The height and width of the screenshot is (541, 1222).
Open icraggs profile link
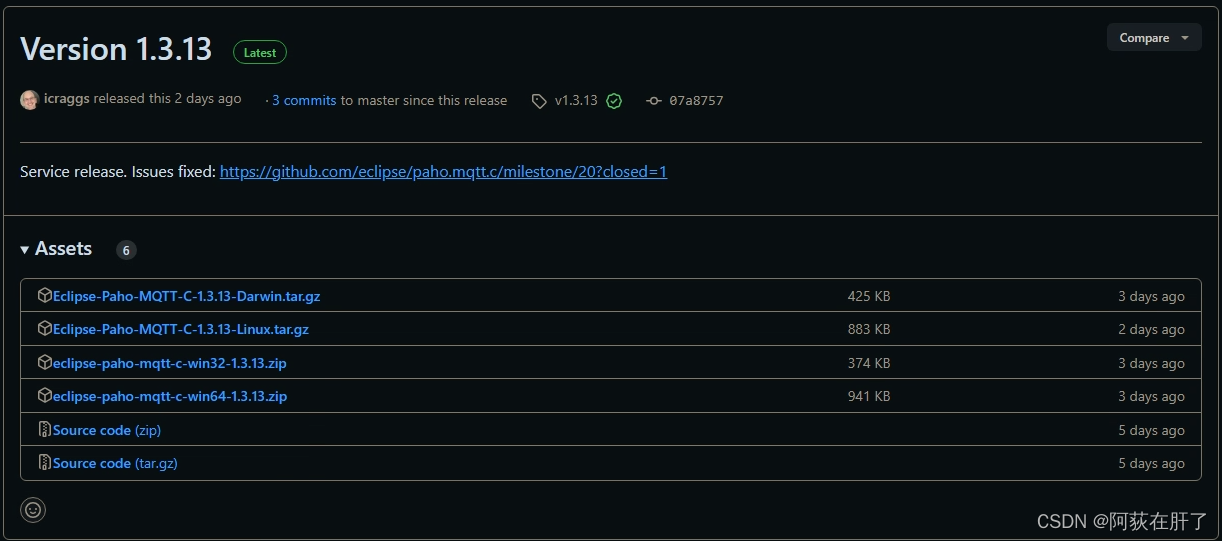(x=67, y=99)
